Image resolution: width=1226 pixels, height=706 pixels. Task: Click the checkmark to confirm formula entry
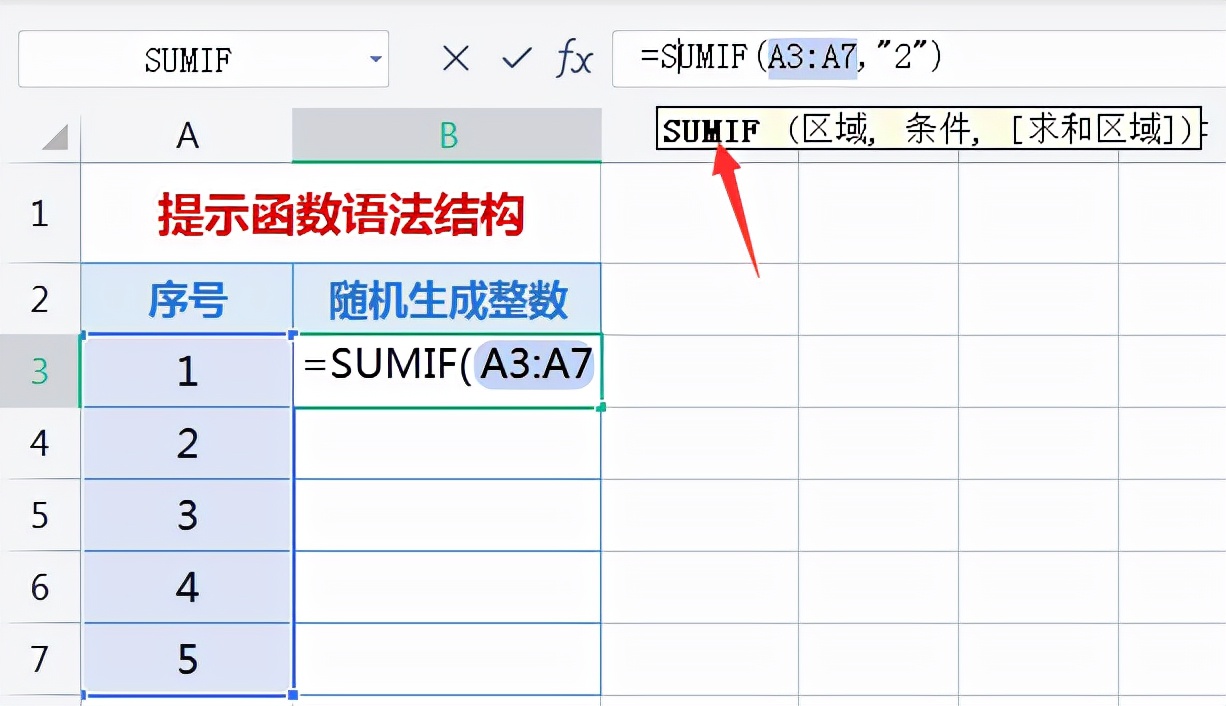pyautogui.click(x=514, y=59)
